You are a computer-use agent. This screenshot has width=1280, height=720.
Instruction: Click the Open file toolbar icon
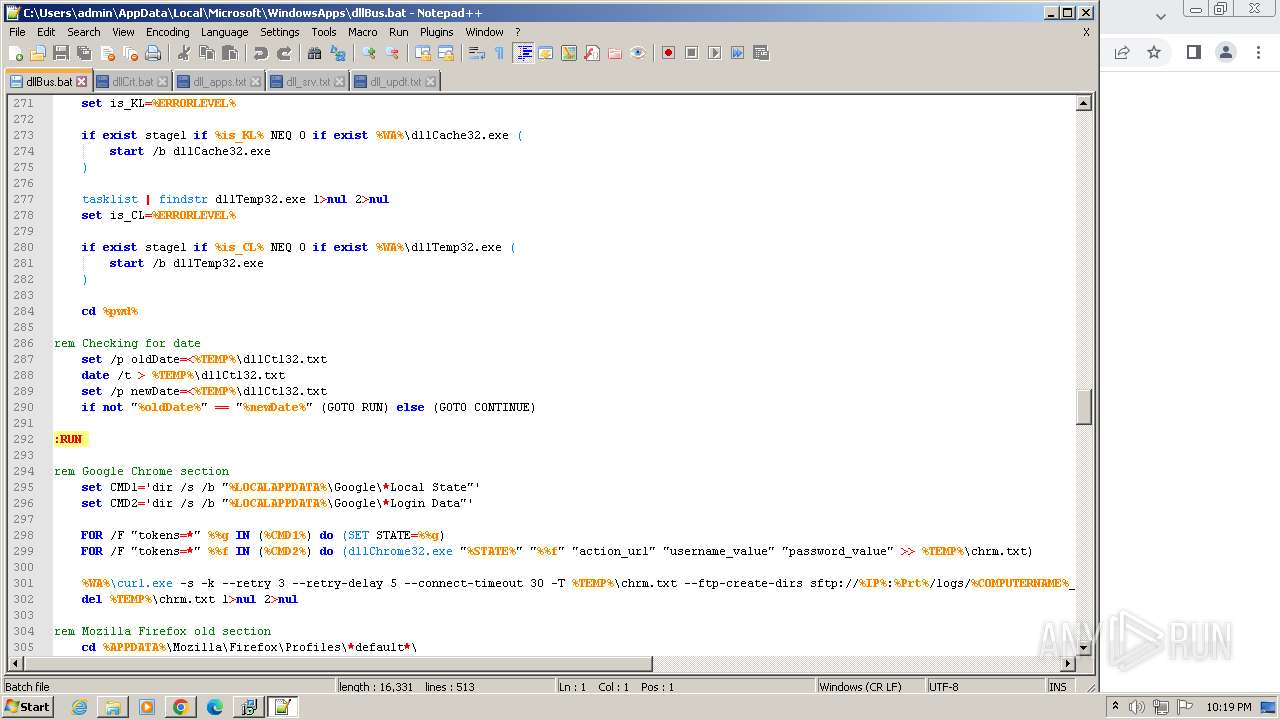[38, 53]
